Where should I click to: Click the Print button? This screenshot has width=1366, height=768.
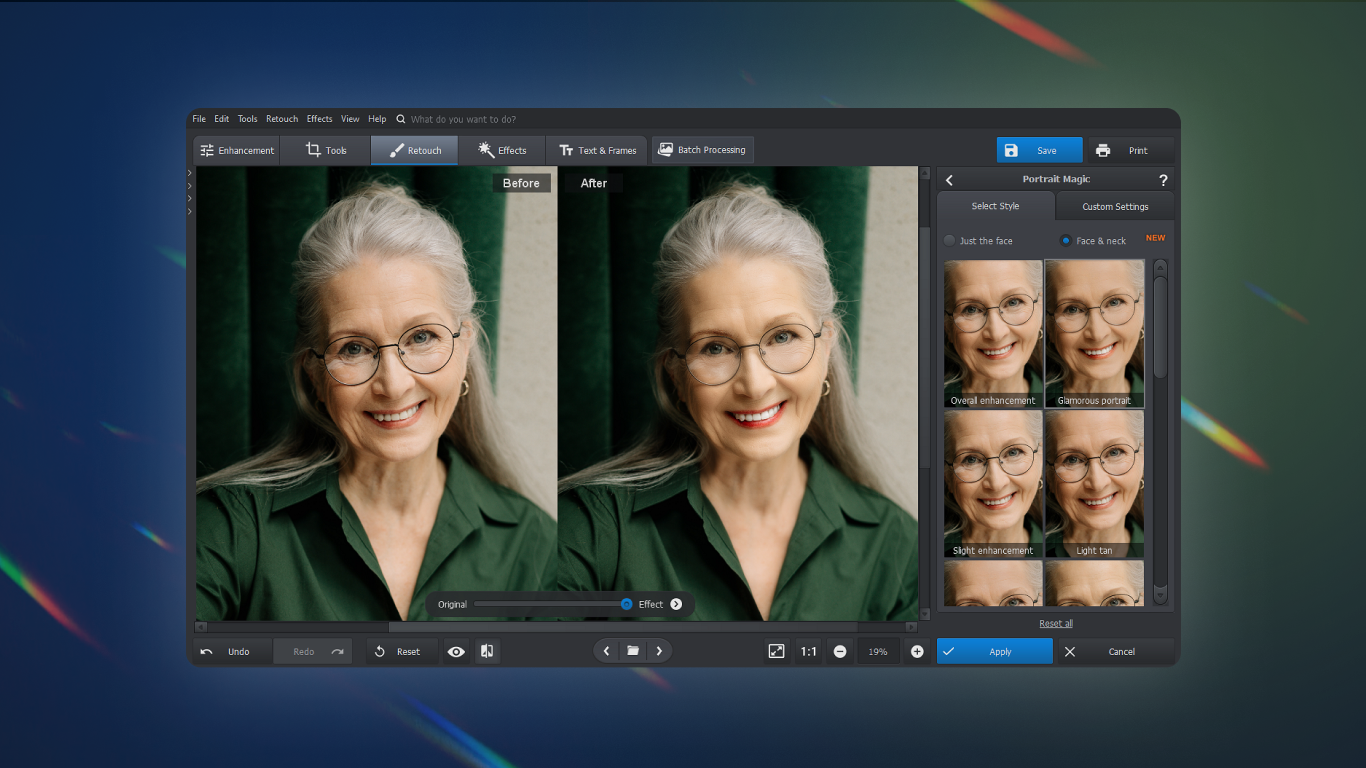1130,151
